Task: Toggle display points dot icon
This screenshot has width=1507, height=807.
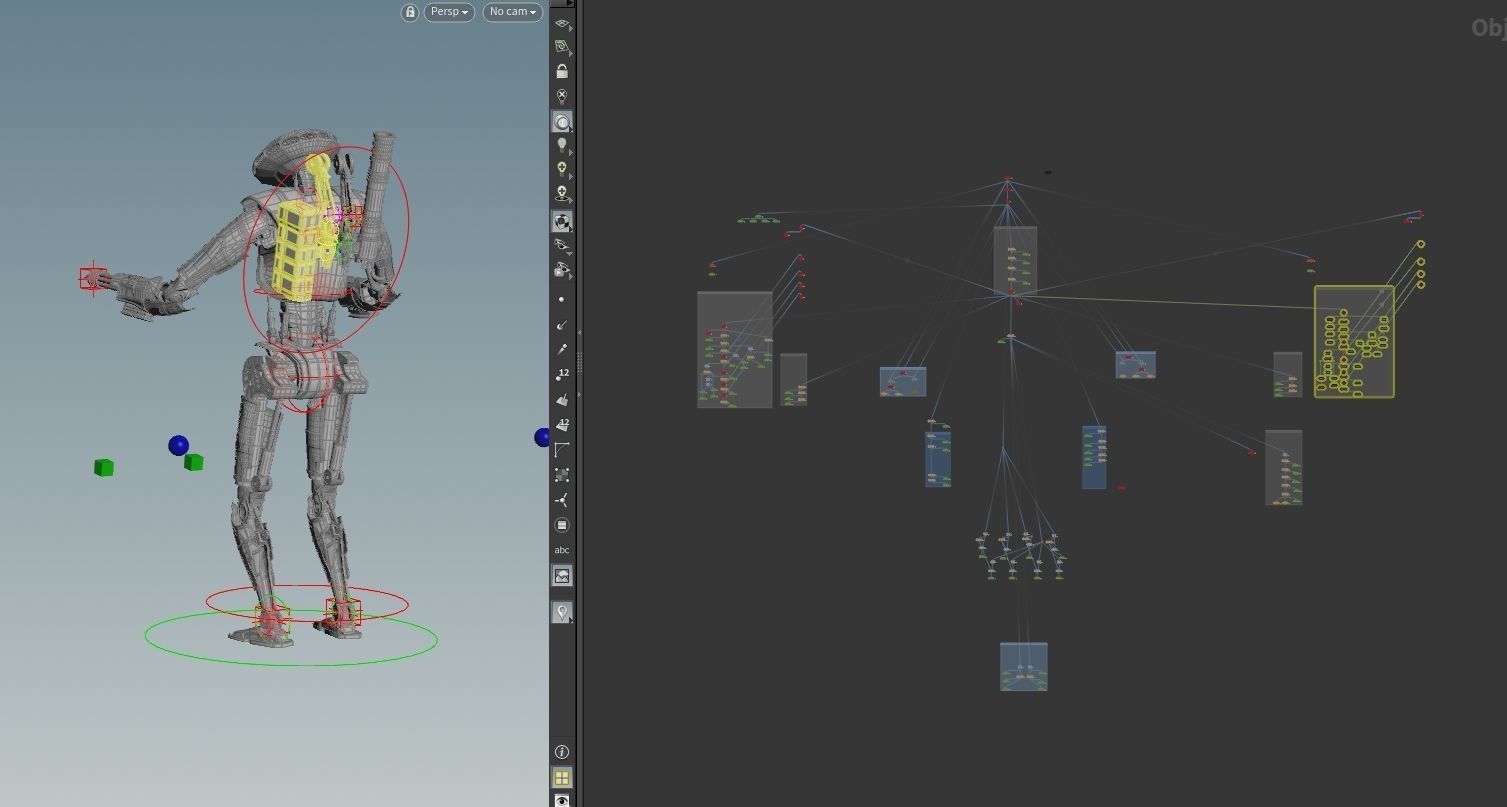Action: click(562, 299)
